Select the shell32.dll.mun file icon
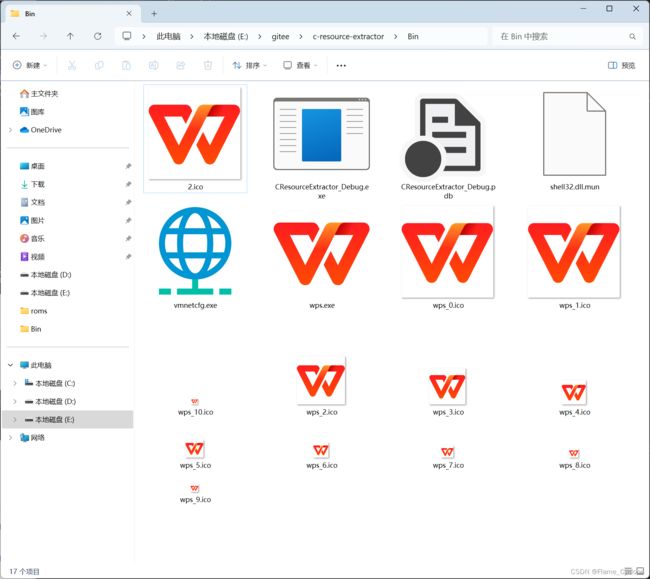This screenshot has width=650, height=579. pos(575,134)
